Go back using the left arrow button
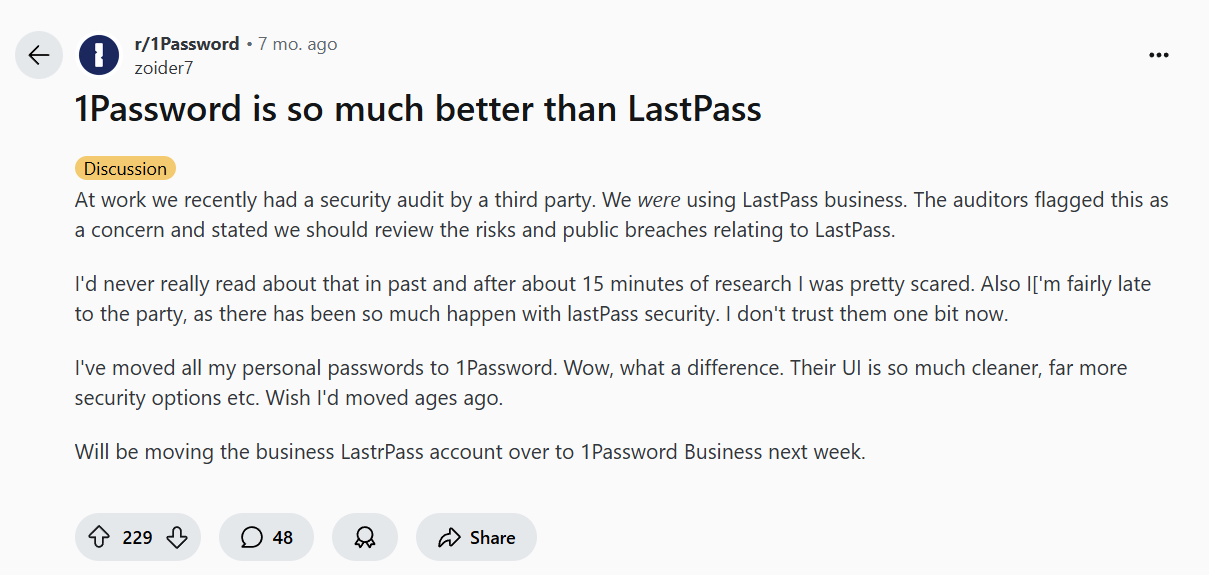The image size is (1209, 575). pos(39,55)
